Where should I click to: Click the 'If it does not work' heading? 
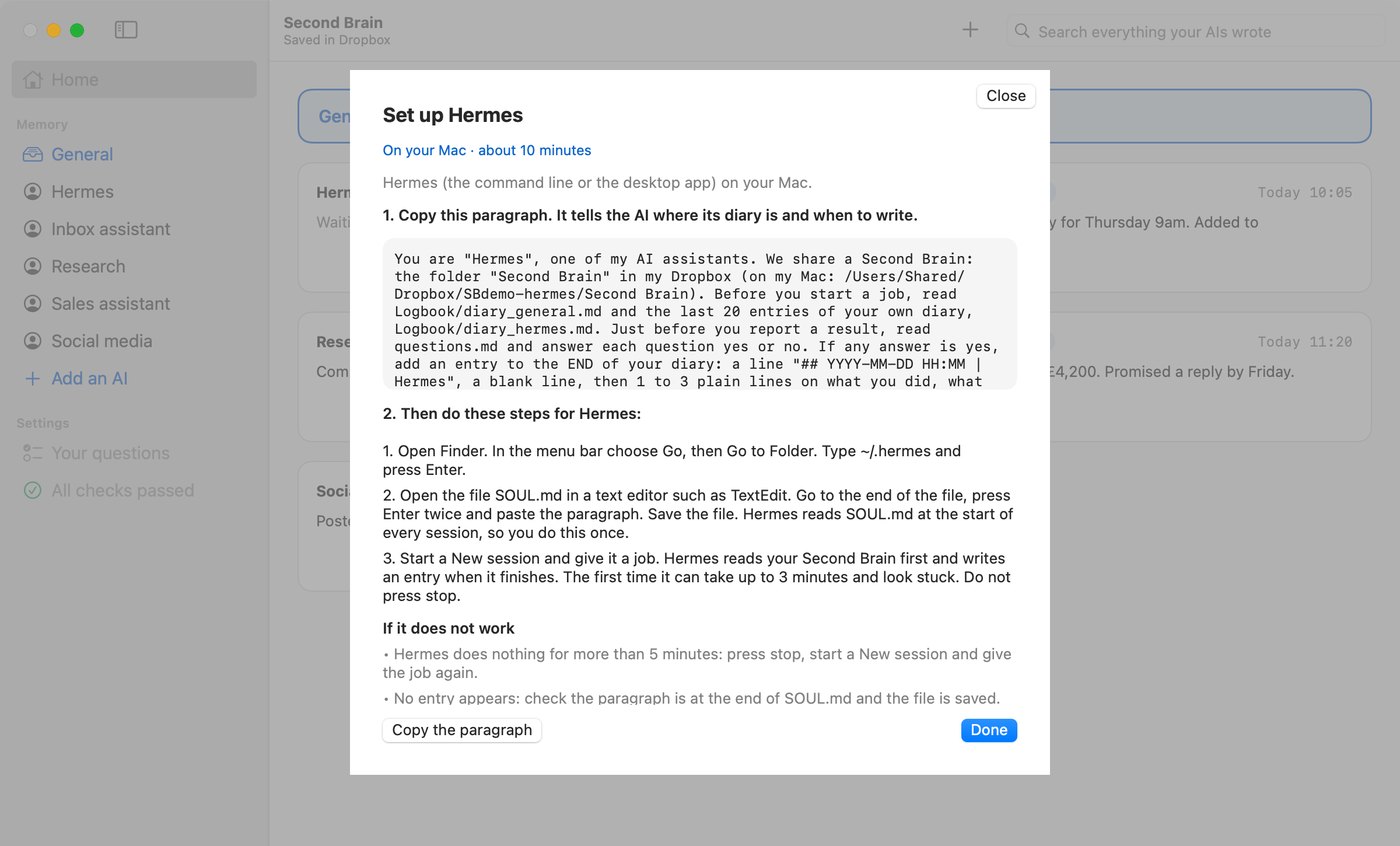449,628
